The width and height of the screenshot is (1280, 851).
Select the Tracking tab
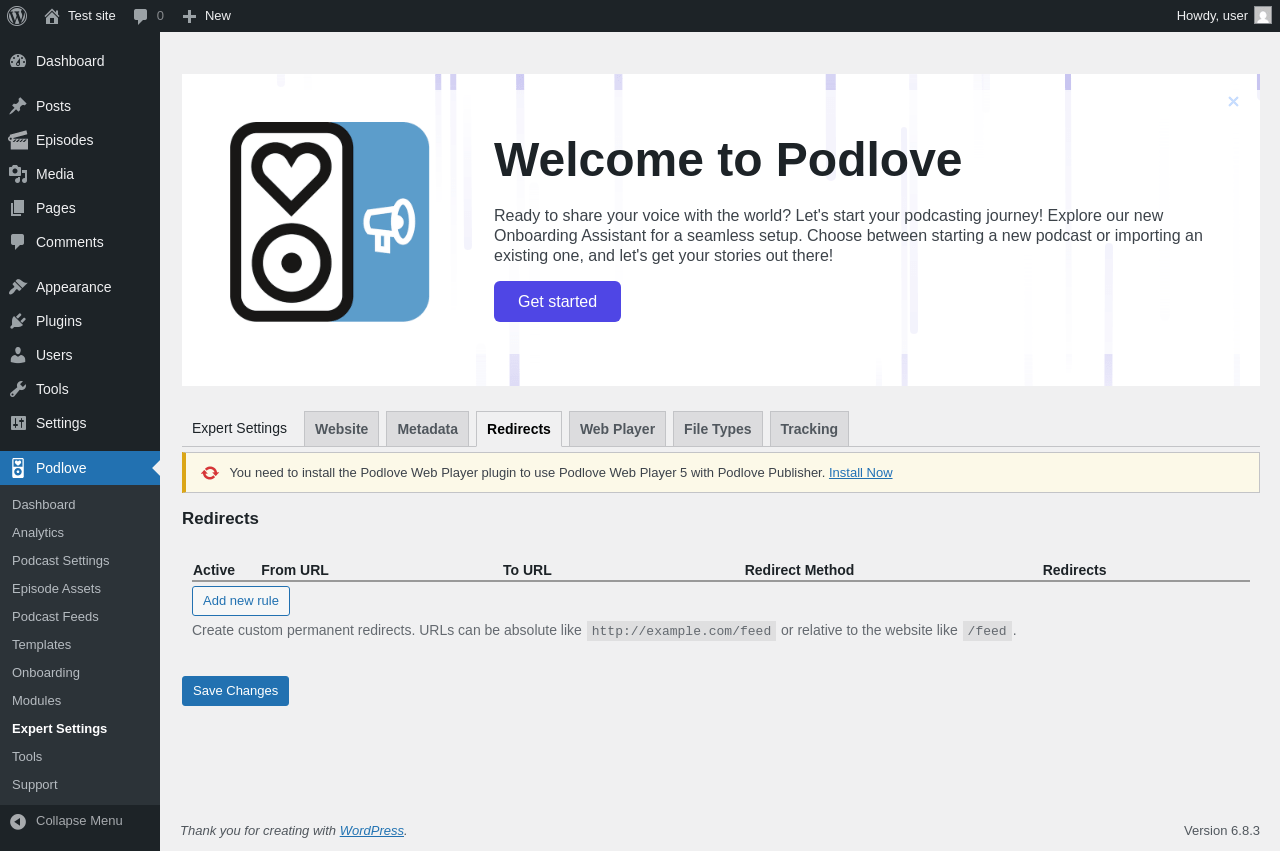click(809, 429)
